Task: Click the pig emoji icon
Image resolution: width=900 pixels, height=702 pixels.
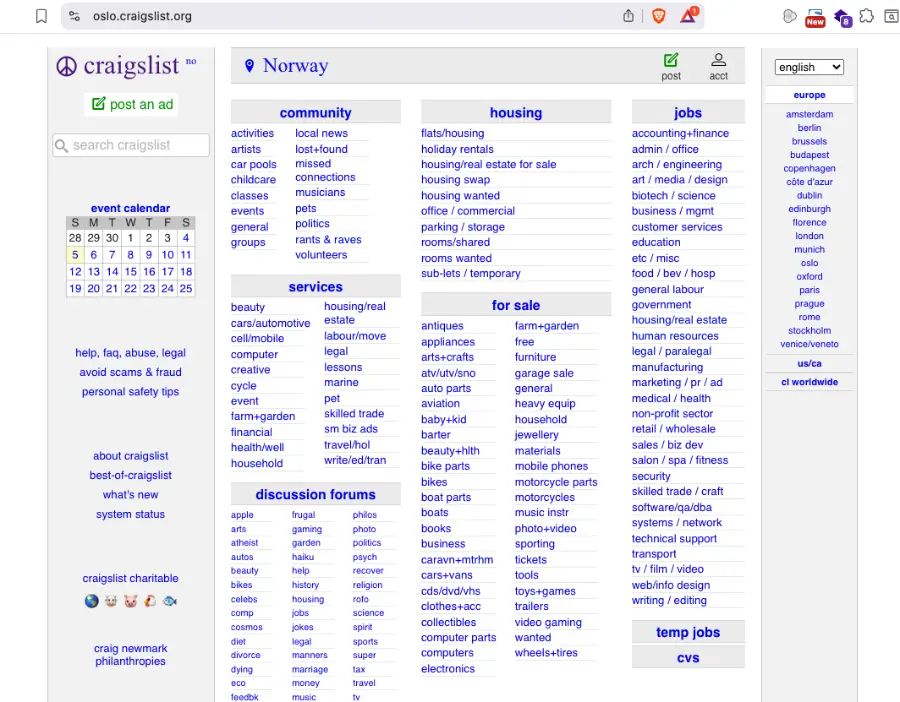Action: (x=111, y=601)
